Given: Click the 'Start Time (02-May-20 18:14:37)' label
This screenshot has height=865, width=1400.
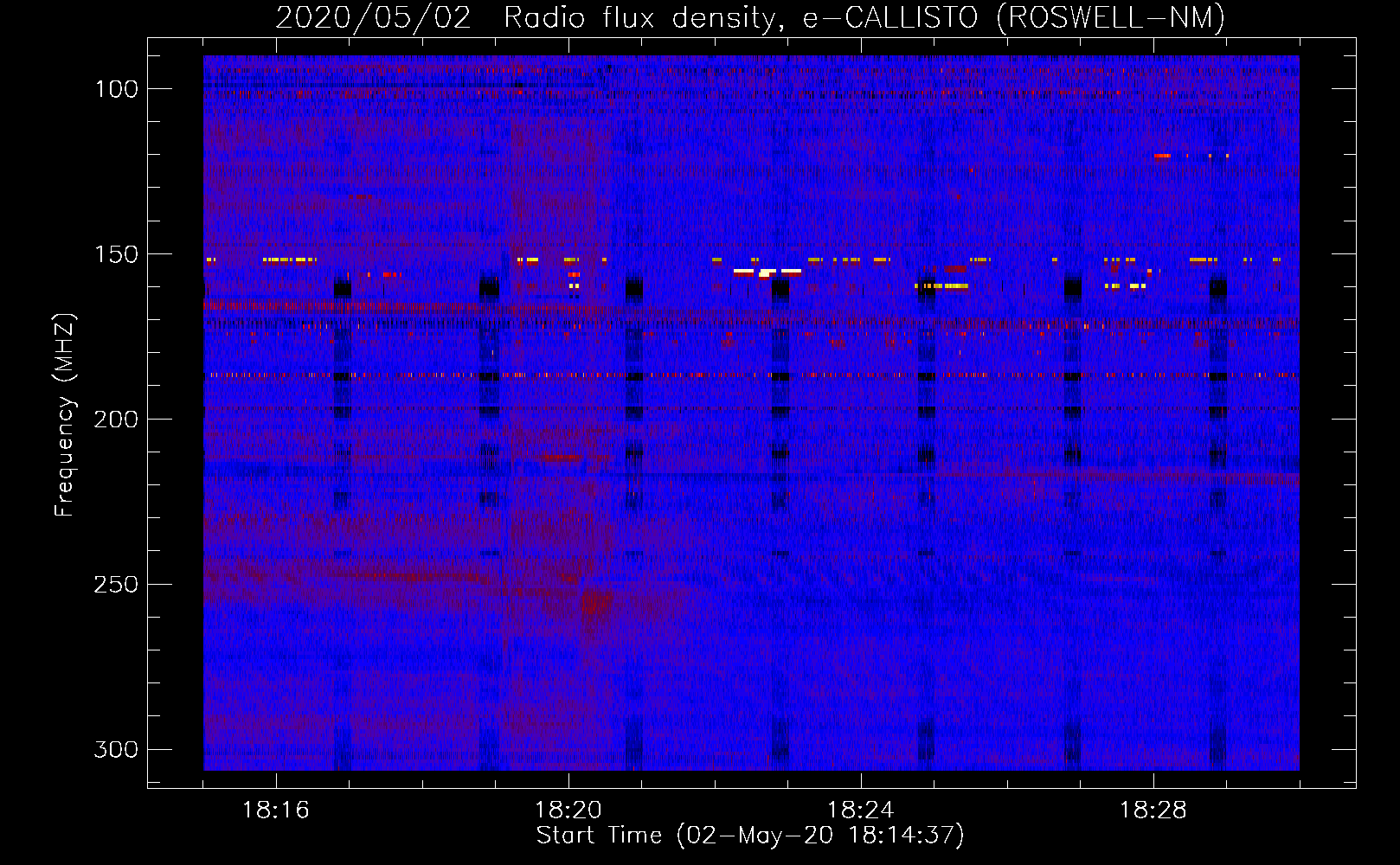Looking at the screenshot, I should (x=750, y=836).
